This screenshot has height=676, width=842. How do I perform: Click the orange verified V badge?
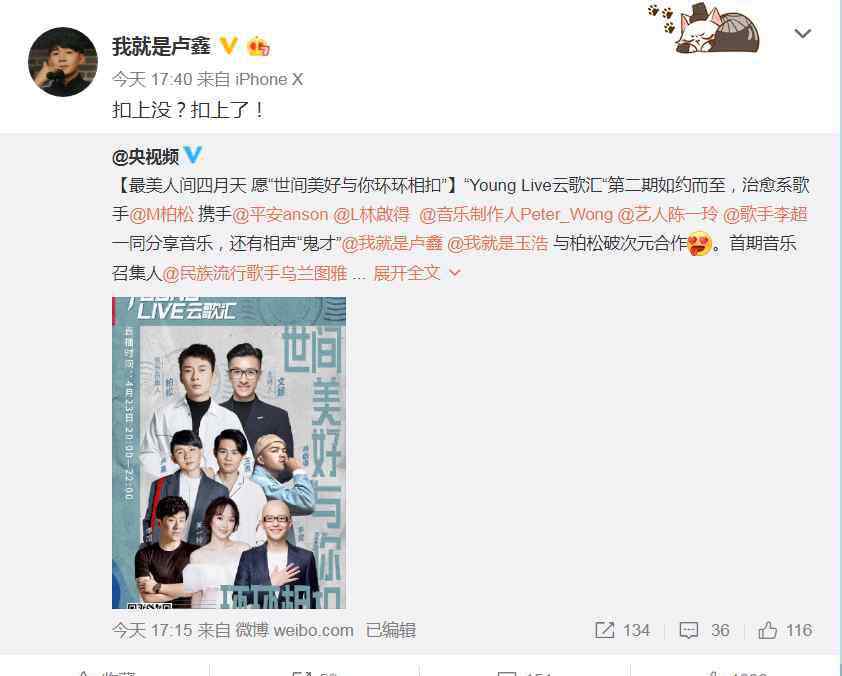(229, 46)
